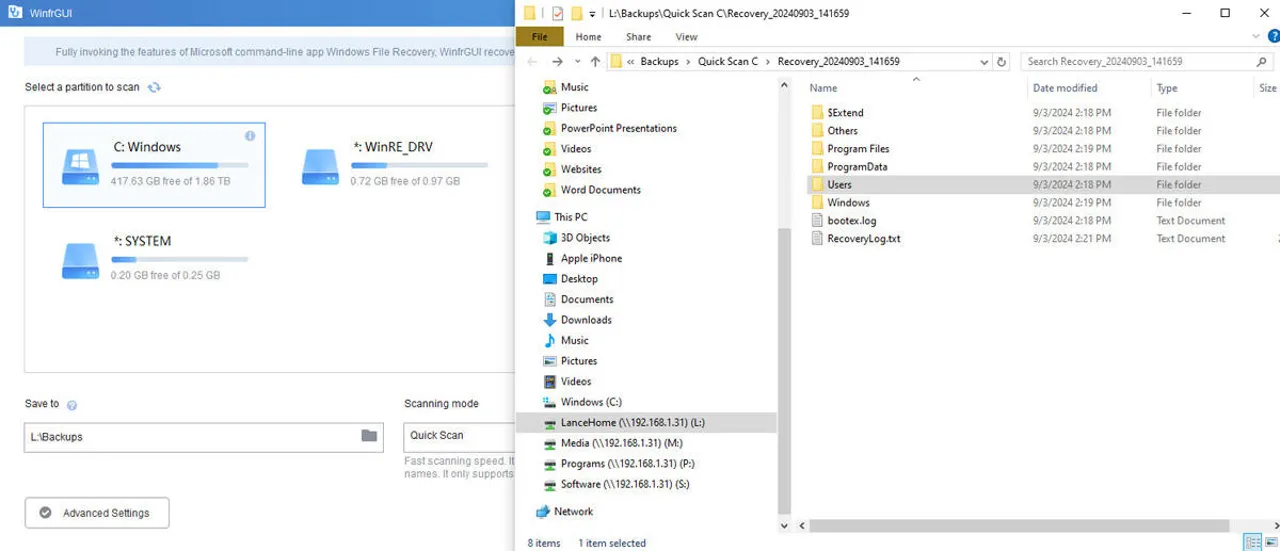Create new folder from quick access toolbar
This screenshot has height=551, width=1280.
tap(577, 13)
